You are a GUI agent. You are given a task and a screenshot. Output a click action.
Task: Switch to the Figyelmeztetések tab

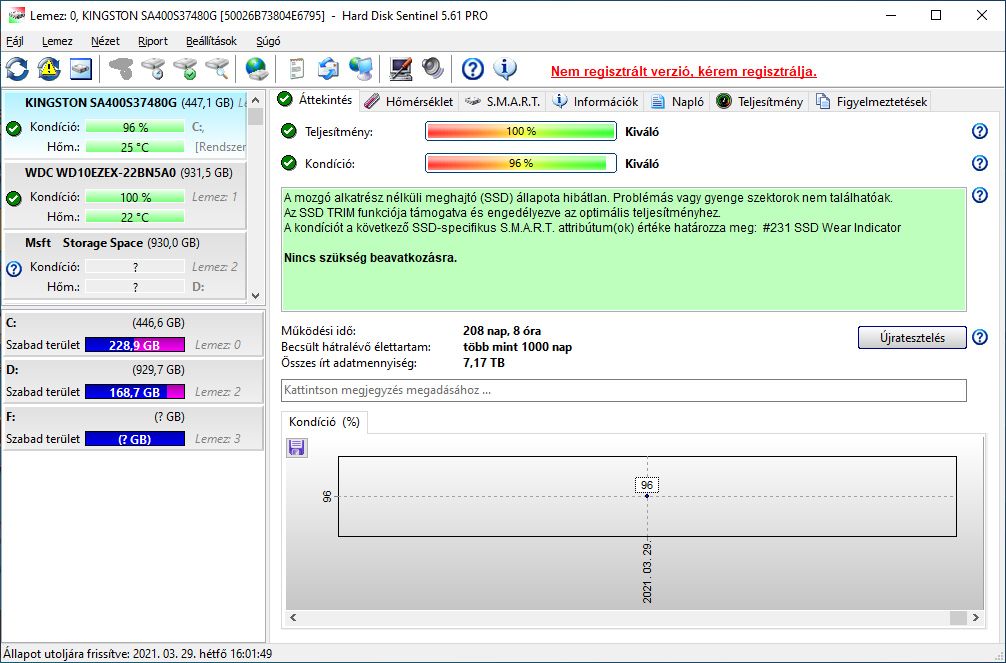(x=871, y=101)
